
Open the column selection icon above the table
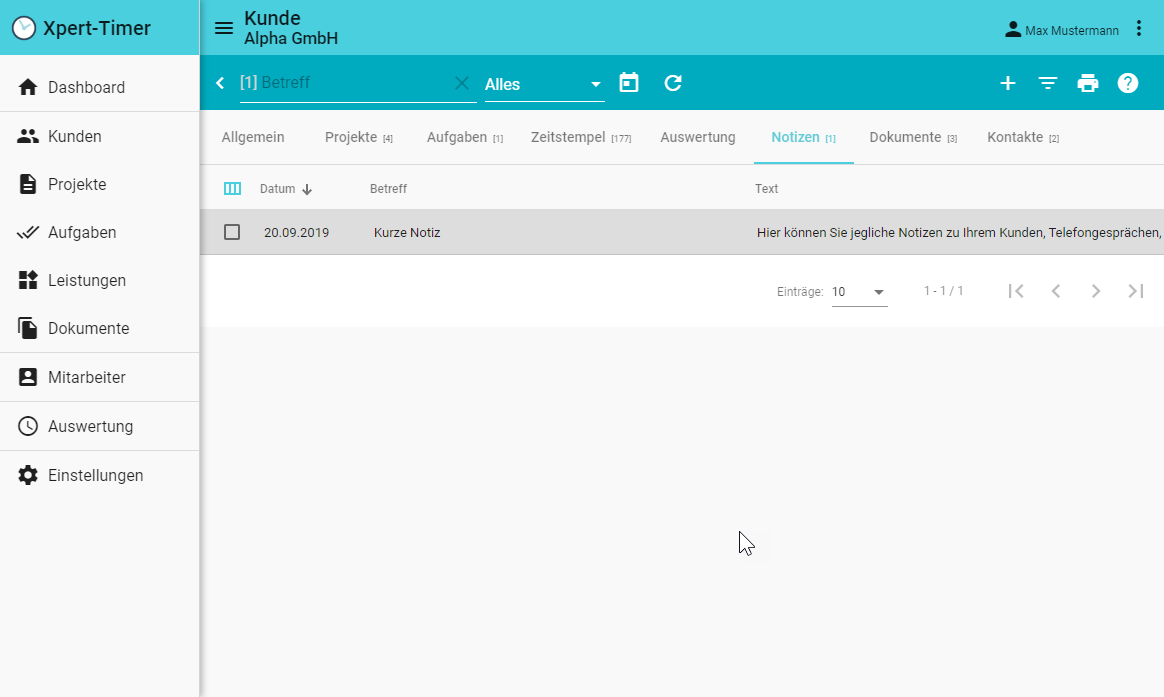coord(233,188)
